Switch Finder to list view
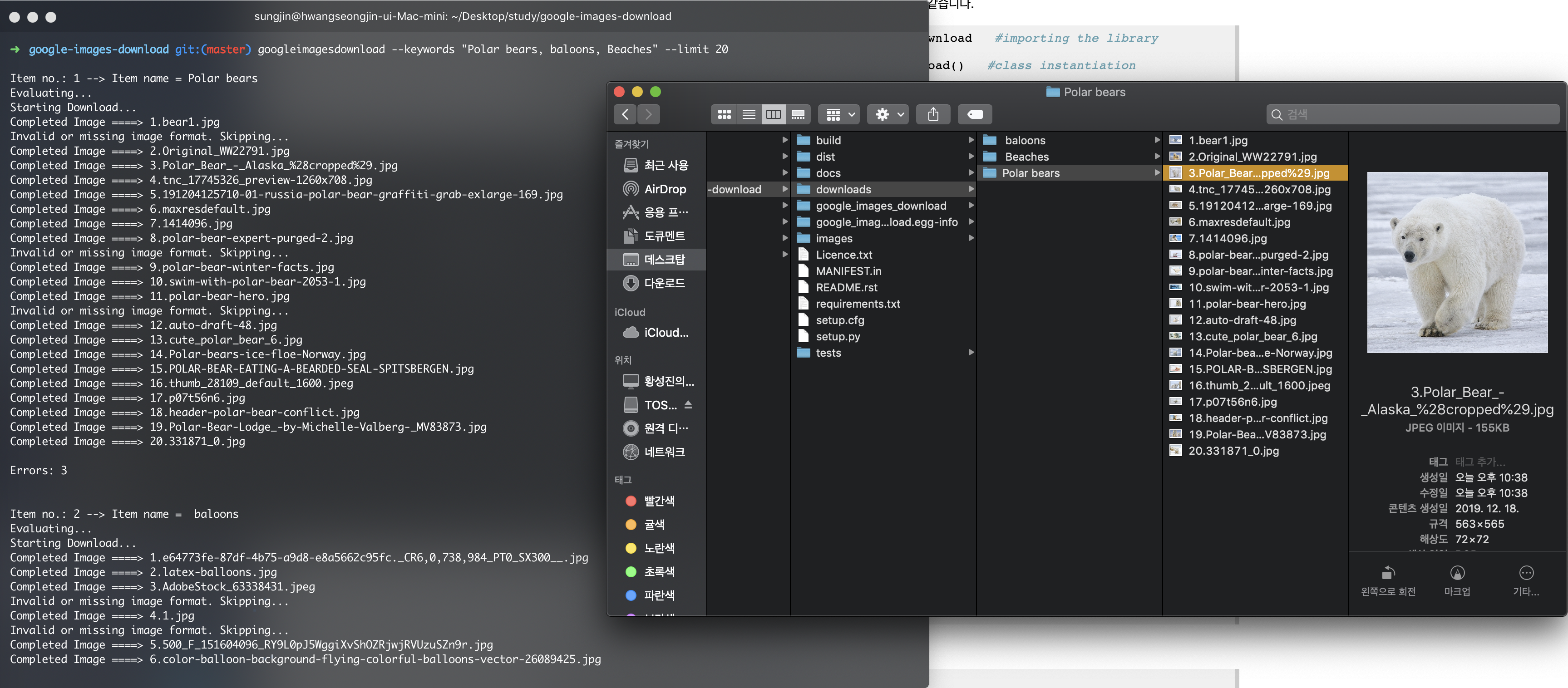The height and width of the screenshot is (688, 1568). click(x=749, y=114)
